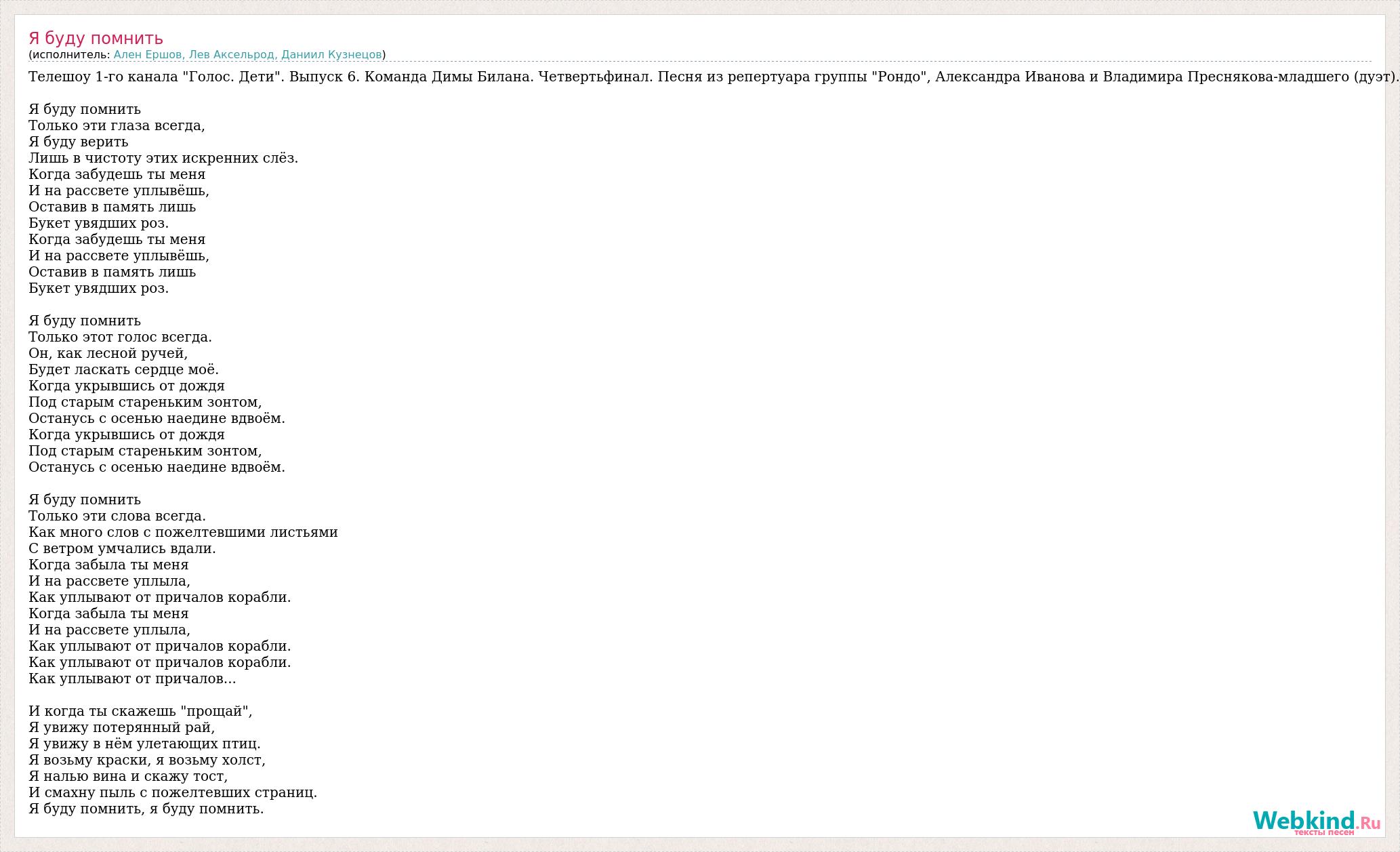The image size is (1400, 852).
Task: Click line 'Только эти глаза всегда,'
Action: (117, 125)
